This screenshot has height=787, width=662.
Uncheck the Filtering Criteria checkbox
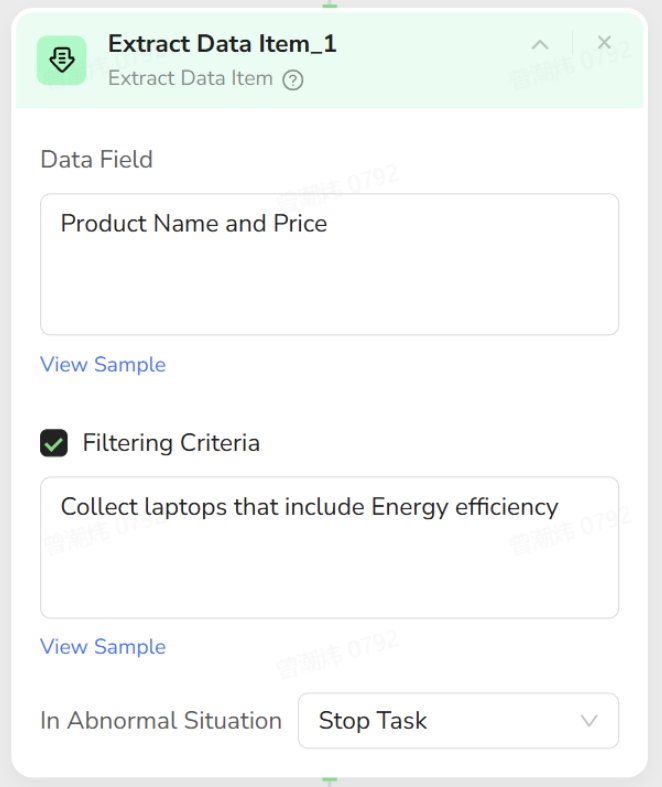(54, 443)
